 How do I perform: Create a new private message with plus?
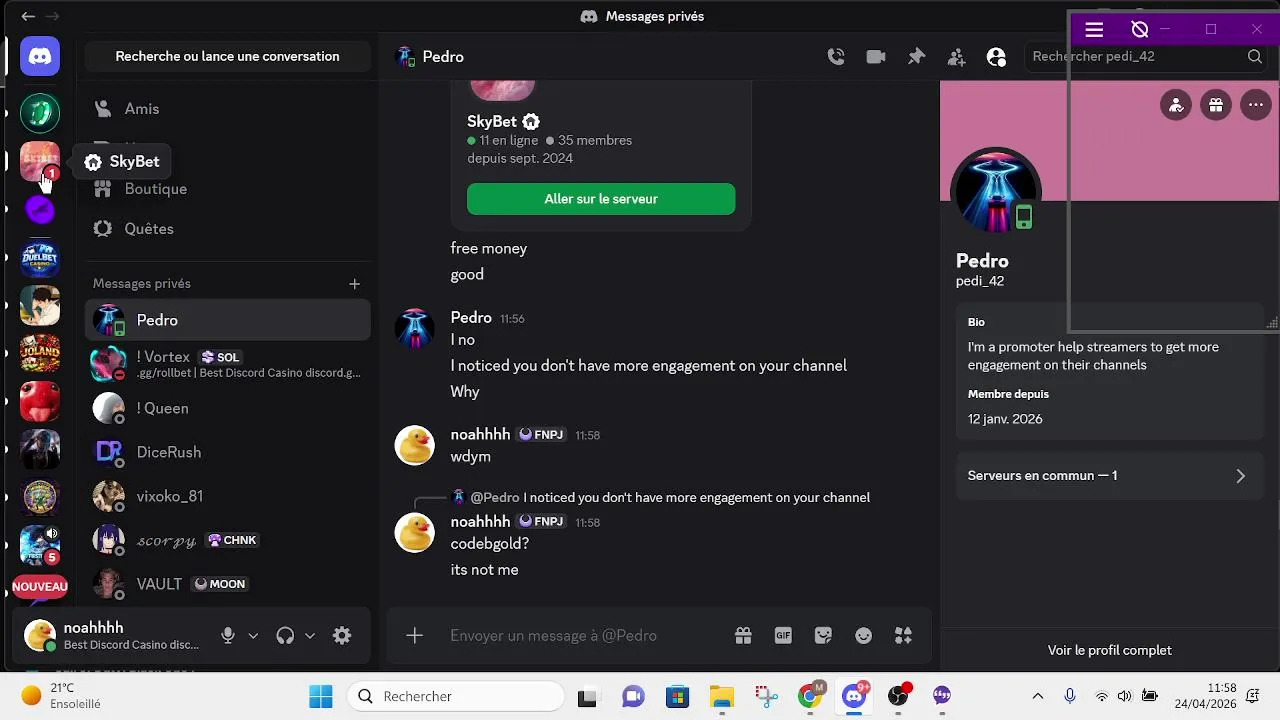(x=354, y=284)
